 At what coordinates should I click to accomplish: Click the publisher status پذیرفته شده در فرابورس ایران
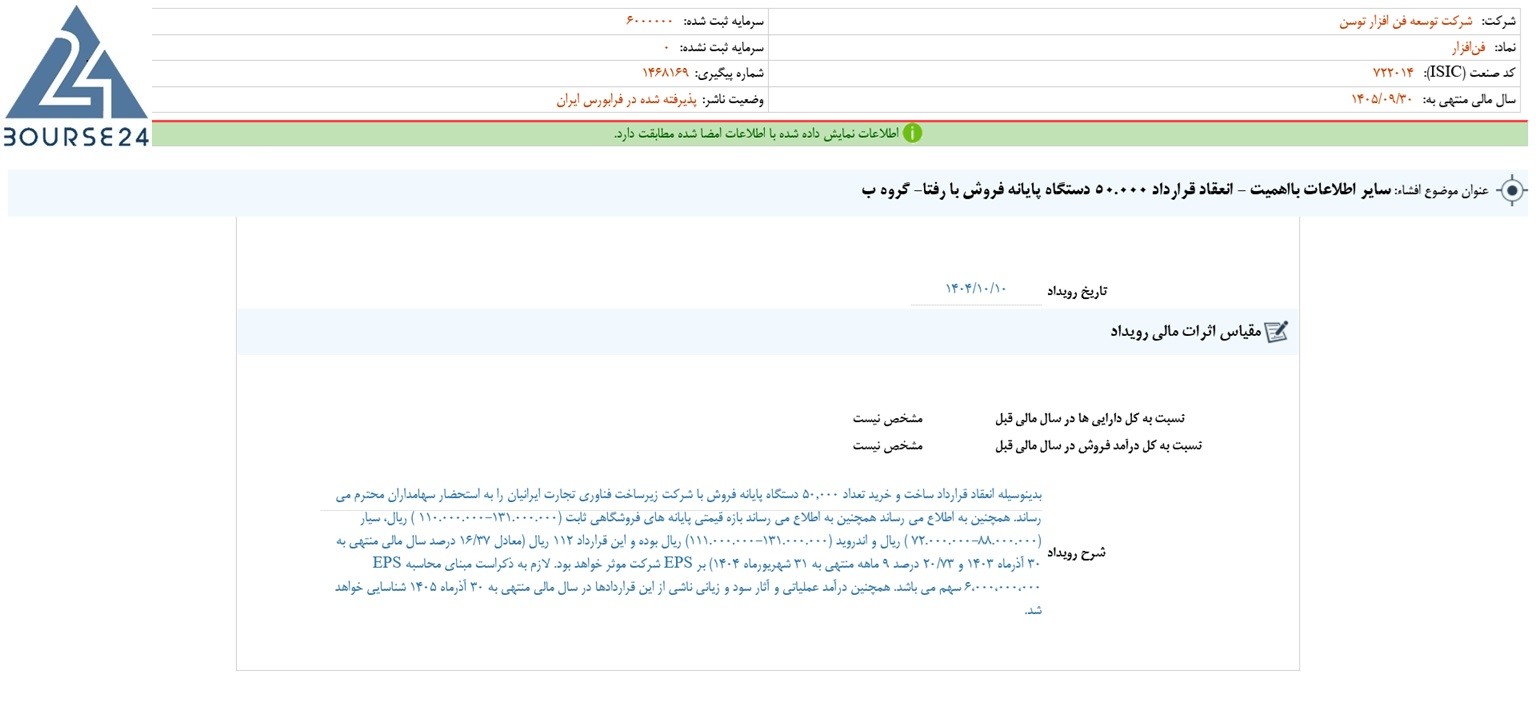click(627, 99)
